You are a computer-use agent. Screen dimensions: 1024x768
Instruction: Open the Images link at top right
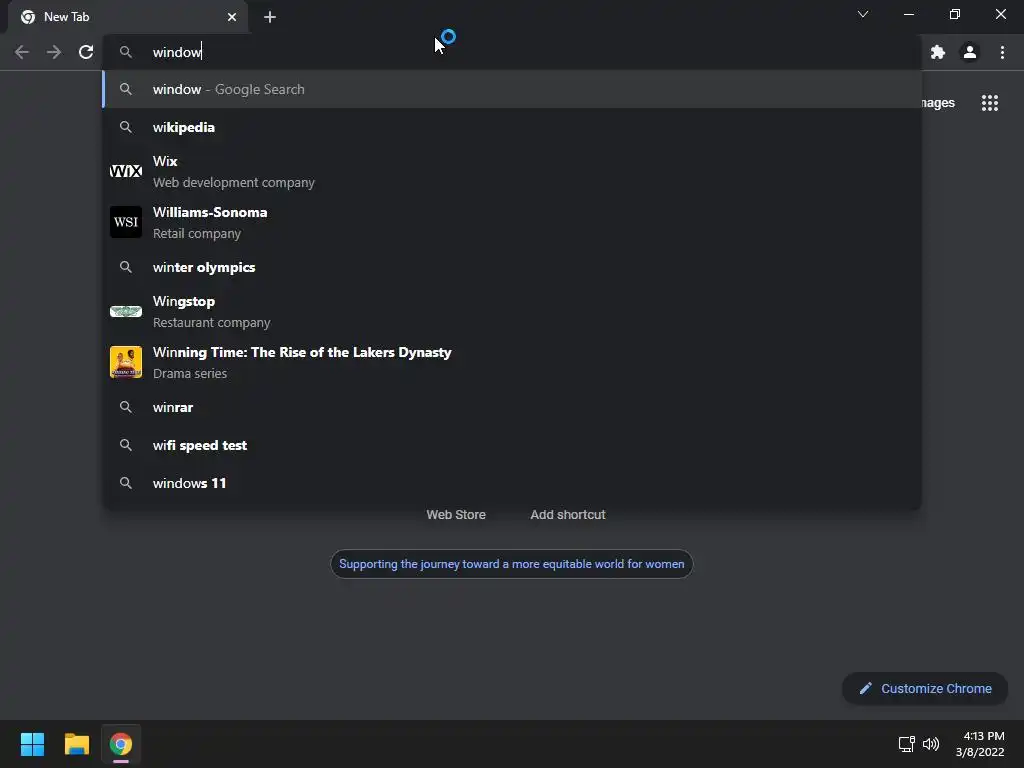pos(938,103)
